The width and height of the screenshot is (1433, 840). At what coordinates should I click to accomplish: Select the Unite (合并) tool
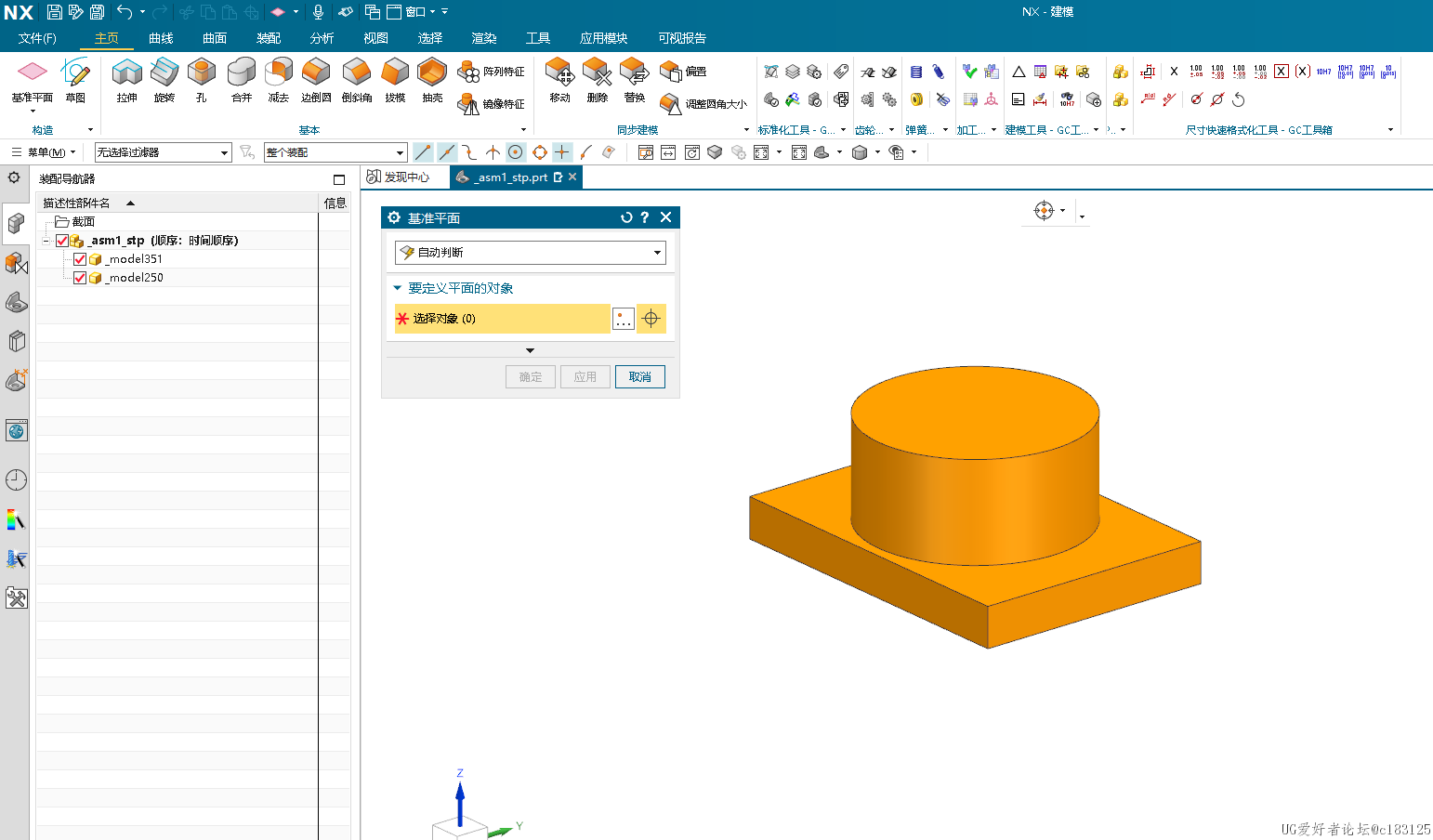tap(242, 81)
